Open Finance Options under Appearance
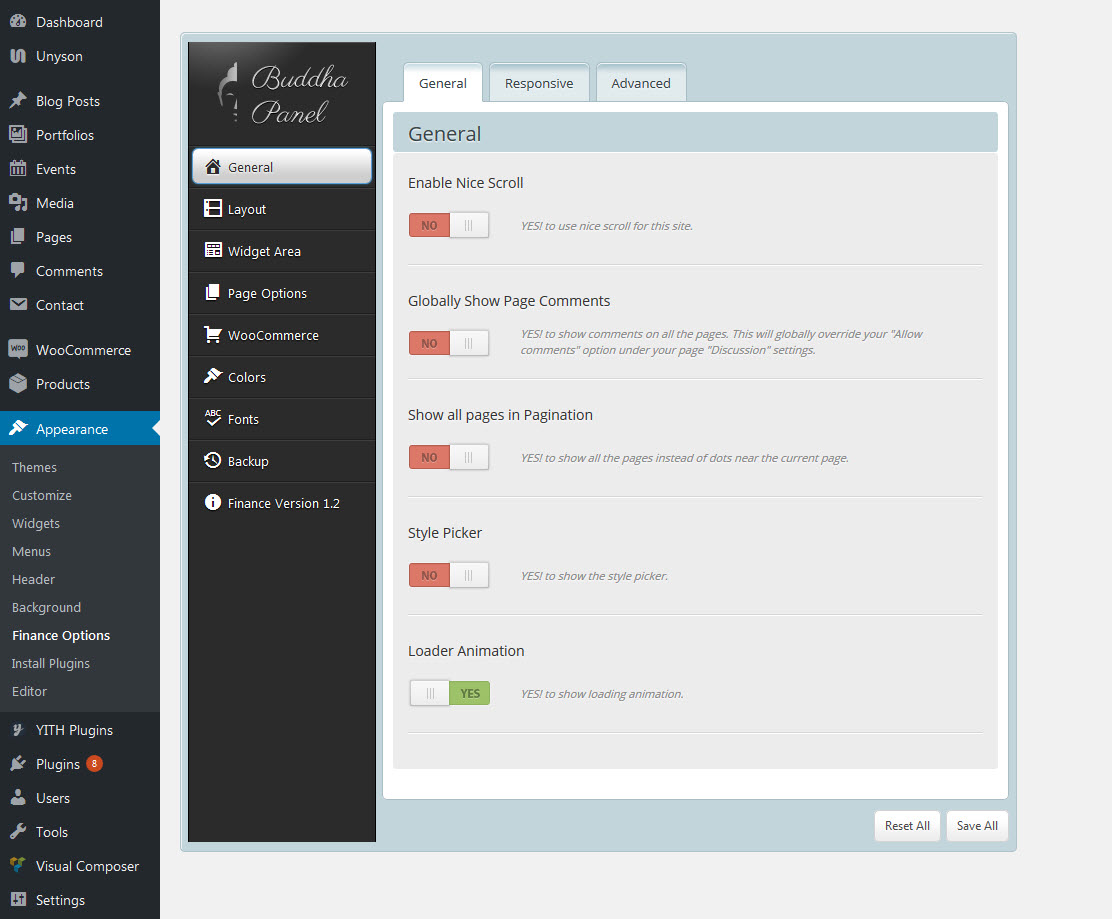1112x919 pixels. tap(60, 635)
